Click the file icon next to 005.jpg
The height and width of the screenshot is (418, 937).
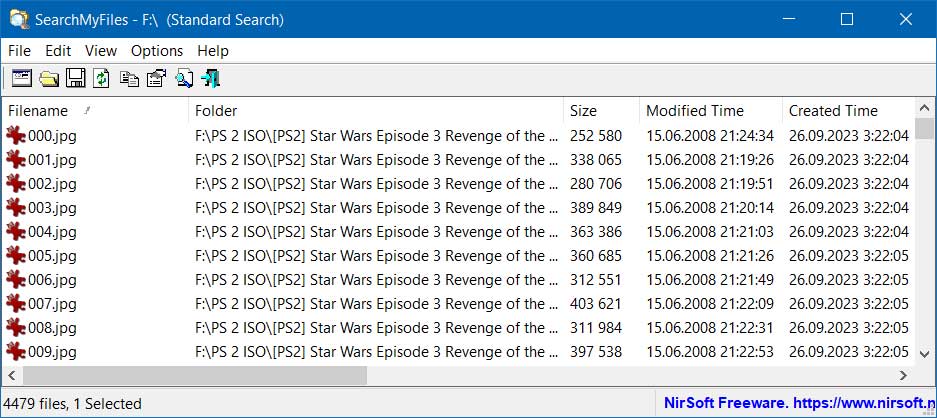[x=16, y=255]
